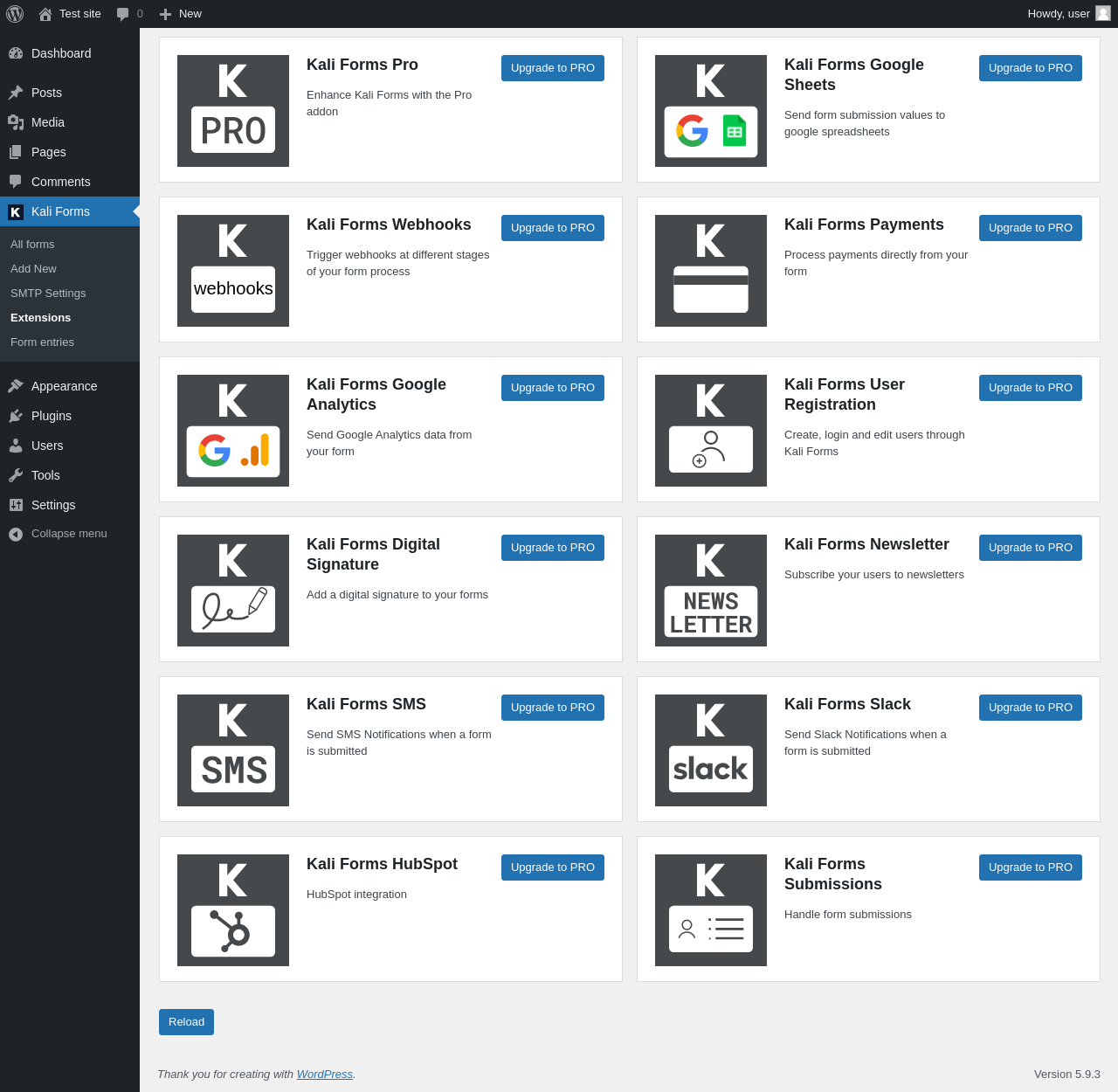Viewport: 1118px width, 1092px height.
Task: Click the Posts pushpin icon
Action: pyautogui.click(x=16, y=93)
